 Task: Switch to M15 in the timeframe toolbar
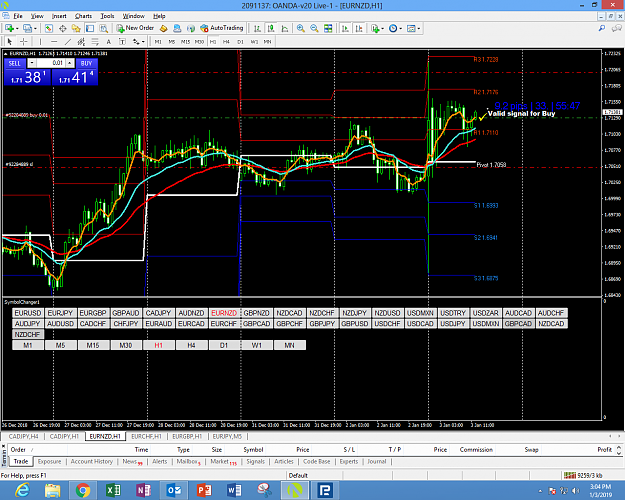click(x=185, y=41)
